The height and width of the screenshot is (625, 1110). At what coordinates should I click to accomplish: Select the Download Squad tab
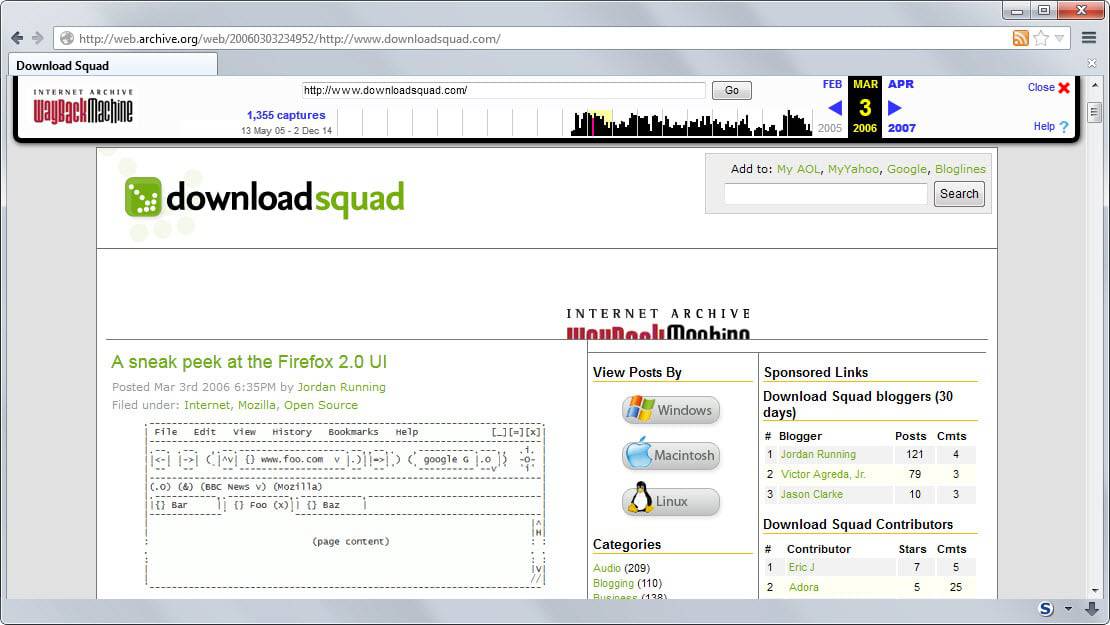pyautogui.click(x=113, y=65)
